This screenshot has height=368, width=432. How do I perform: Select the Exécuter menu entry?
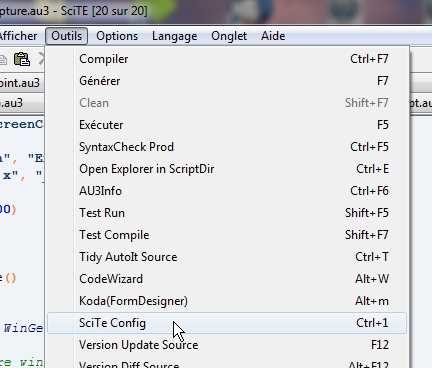click(x=227, y=125)
